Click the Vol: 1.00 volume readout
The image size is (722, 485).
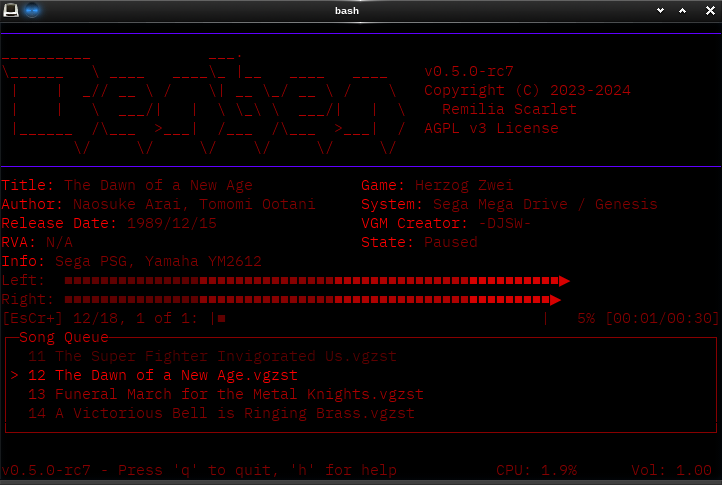point(671,470)
